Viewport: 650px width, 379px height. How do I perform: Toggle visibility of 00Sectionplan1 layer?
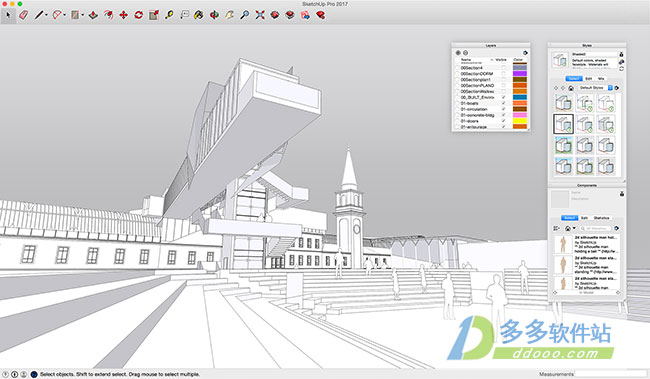503,80
